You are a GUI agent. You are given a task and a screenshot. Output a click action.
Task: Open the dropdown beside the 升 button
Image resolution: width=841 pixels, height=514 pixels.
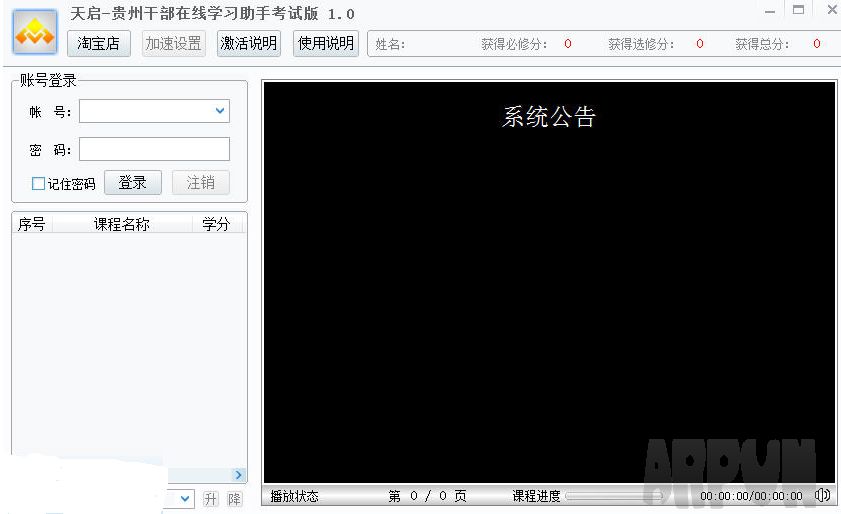coord(185,498)
